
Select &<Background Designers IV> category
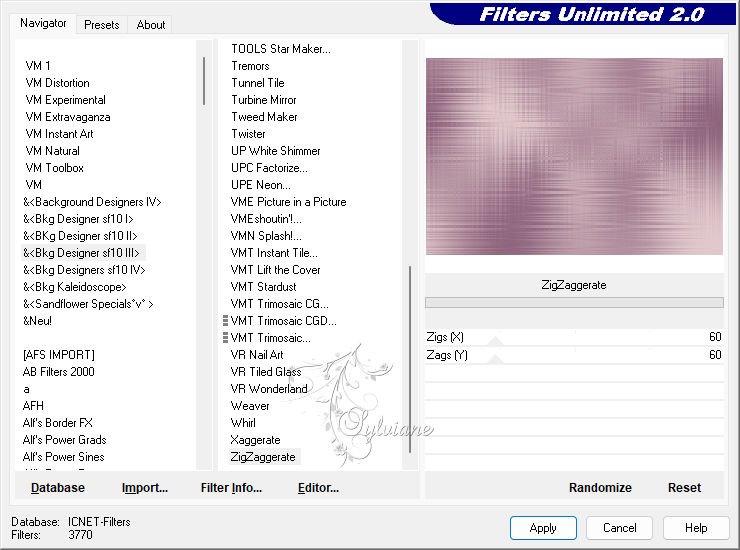point(92,202)
